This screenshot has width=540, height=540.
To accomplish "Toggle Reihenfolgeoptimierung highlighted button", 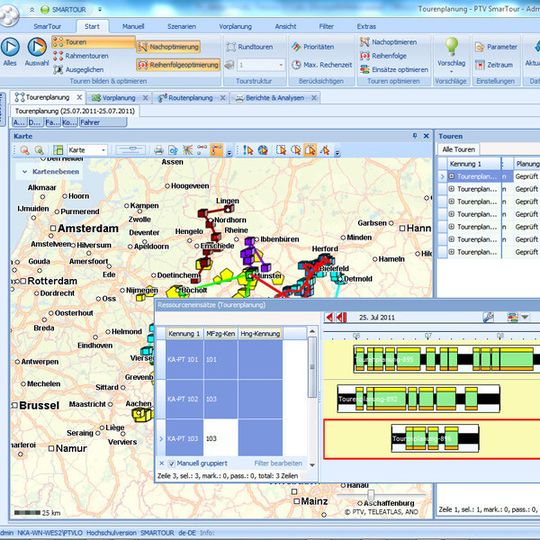I will tap(178, 65).
